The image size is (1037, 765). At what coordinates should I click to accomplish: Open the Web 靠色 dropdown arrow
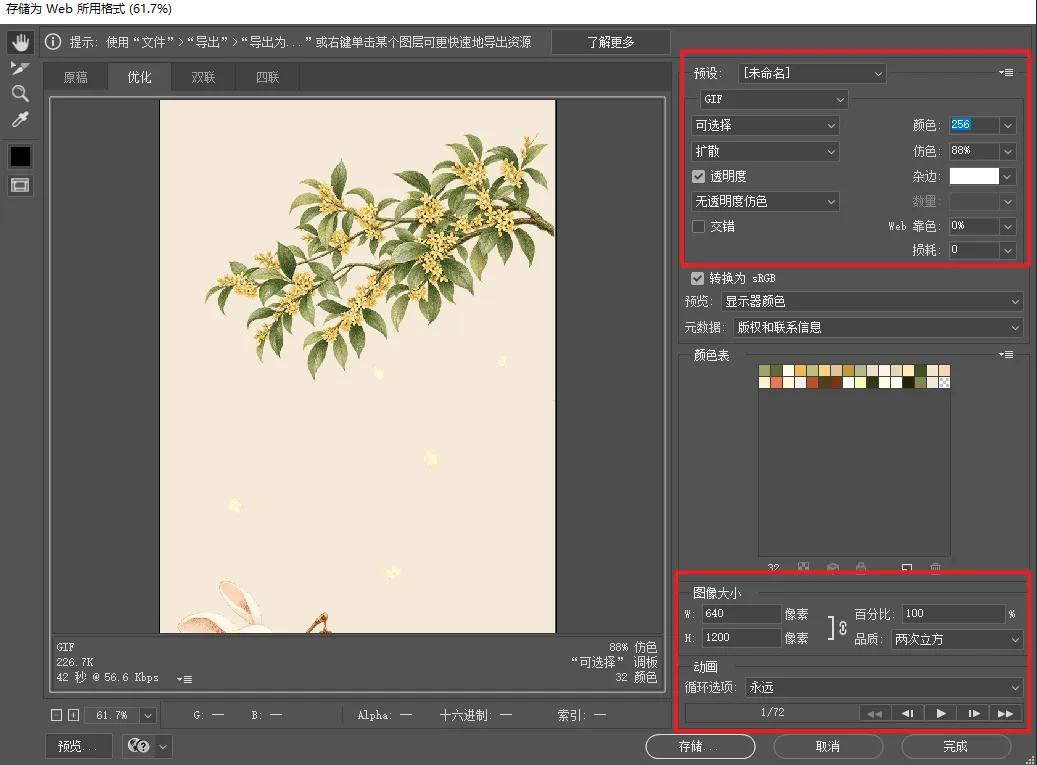1007,226
